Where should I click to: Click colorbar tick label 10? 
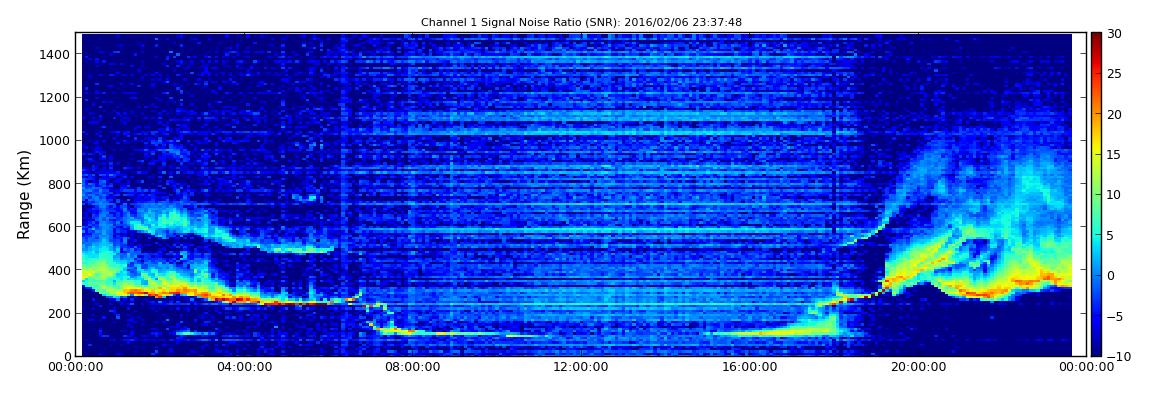(x=1114, y=195)
